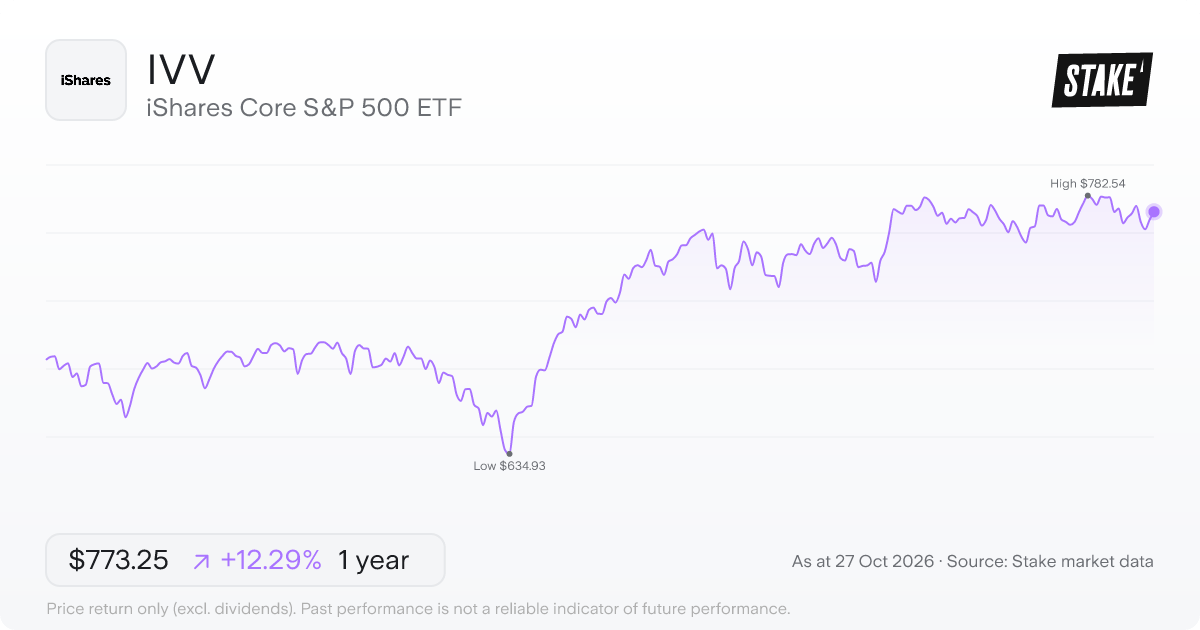Select the IVV ticker heading
The width and height of the screenshot is (1200, 630).
(182, 69)
